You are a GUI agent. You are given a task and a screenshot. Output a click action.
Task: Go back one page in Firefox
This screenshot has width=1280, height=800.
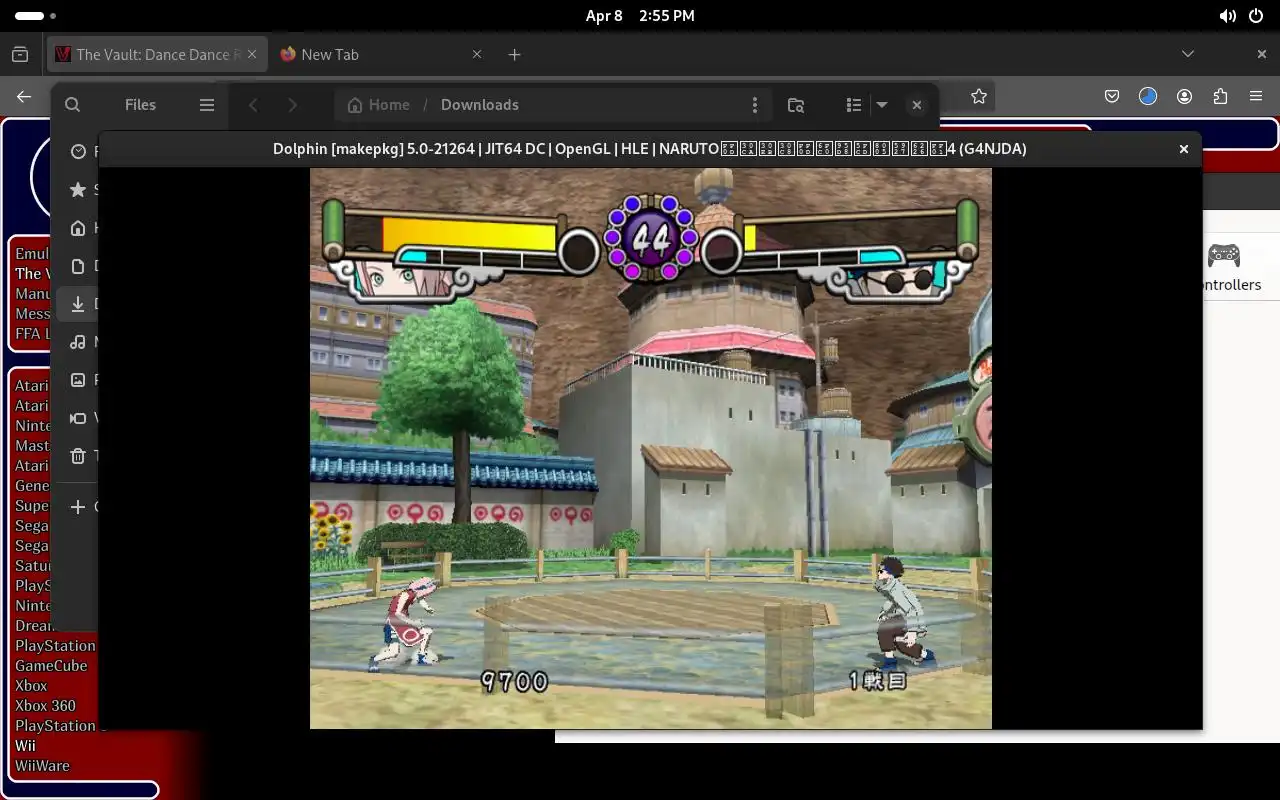tap(24, 97)
